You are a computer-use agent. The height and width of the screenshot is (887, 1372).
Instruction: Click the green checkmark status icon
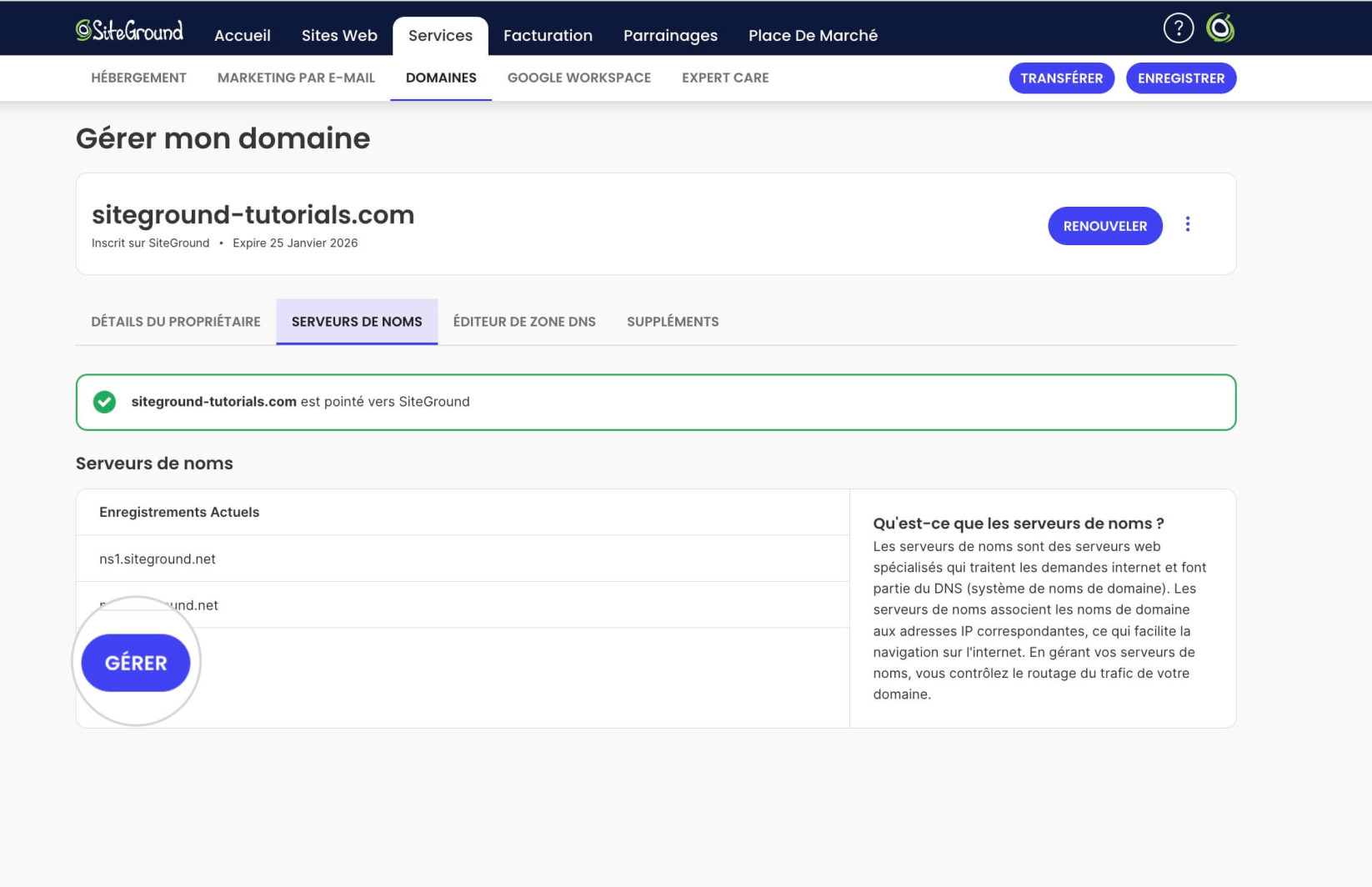click(104, 402)
